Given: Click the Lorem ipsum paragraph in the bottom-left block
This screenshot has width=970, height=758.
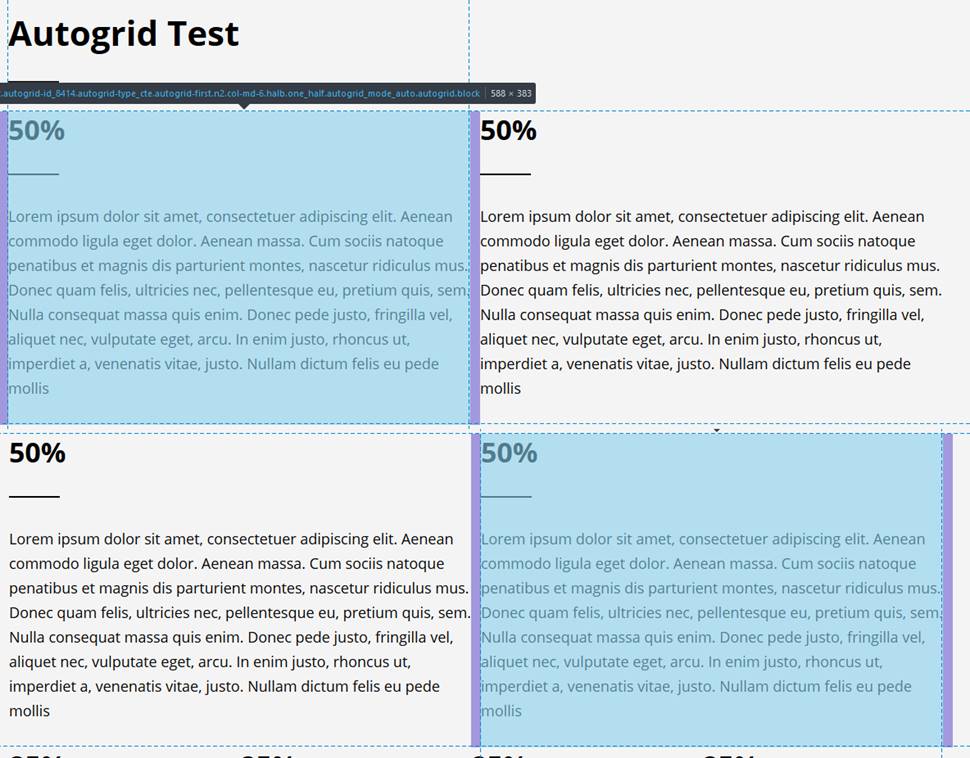Looking at the screenshot, I should click(238, 624).
